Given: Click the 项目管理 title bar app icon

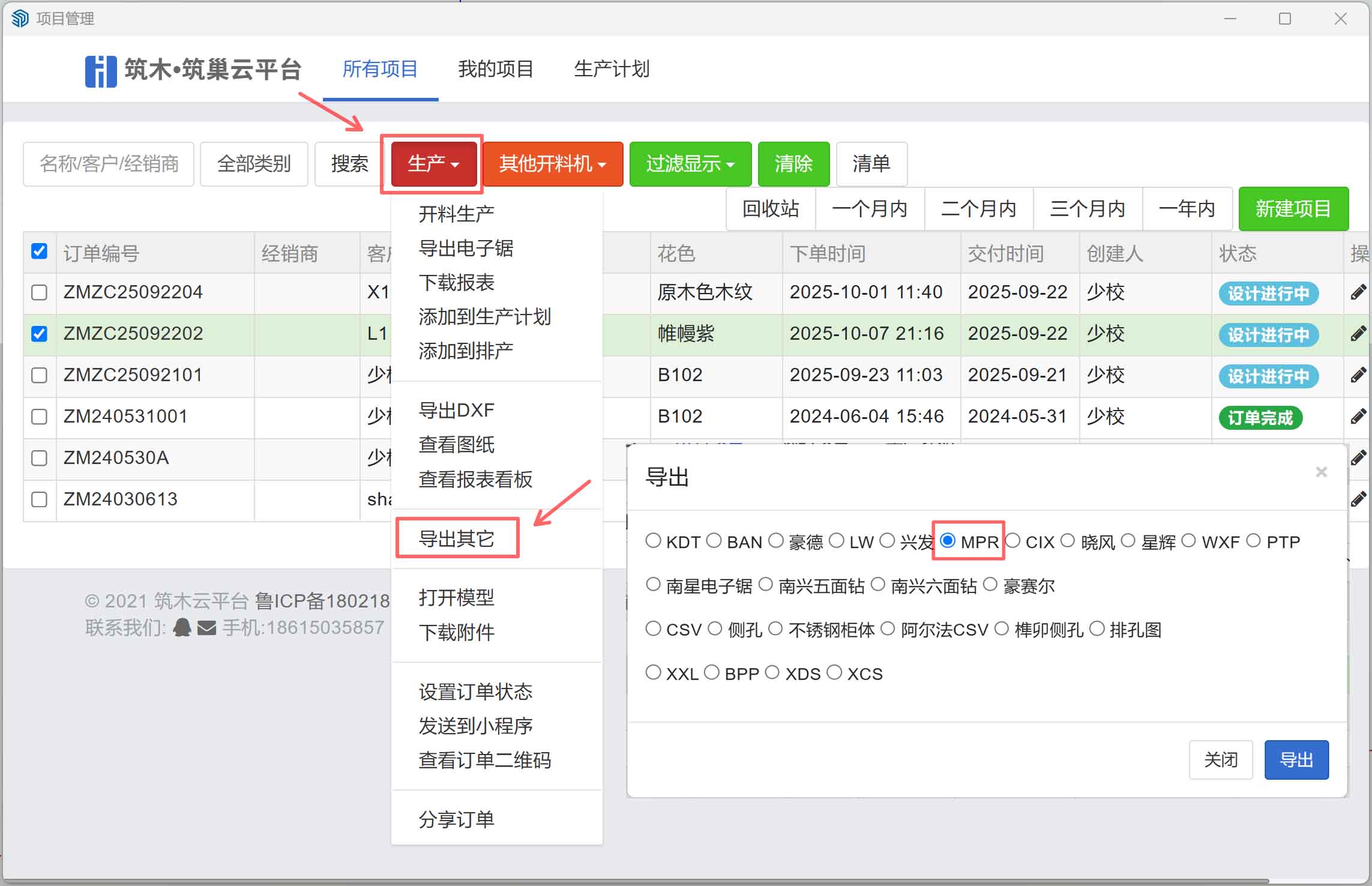Looking at the screenshot, I should 19,18.
